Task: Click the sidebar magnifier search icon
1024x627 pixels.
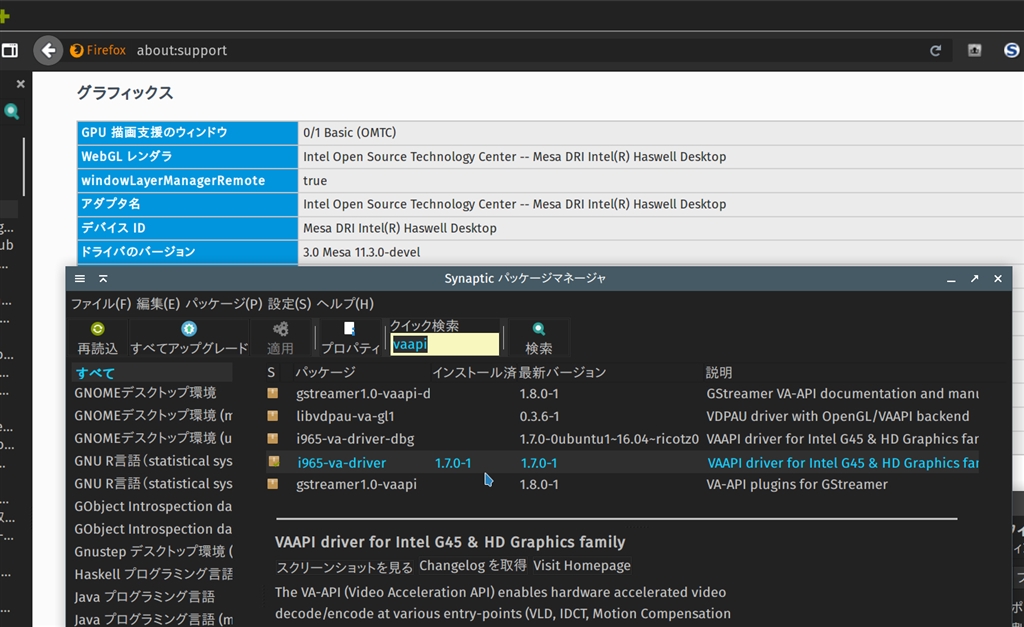Action: (x=12, y=112)
